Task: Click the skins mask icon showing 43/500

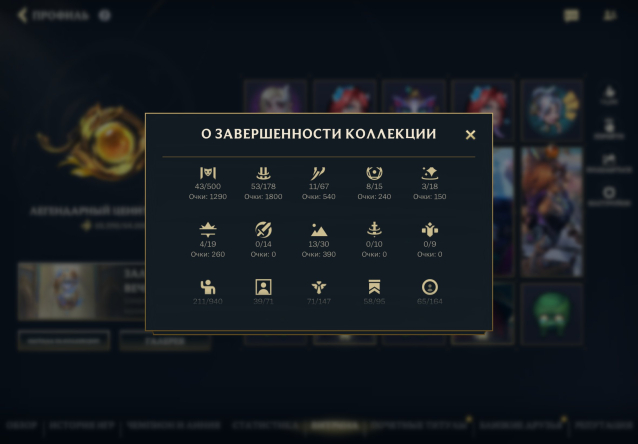Action: pyautogui.click(x=208, y=173)
